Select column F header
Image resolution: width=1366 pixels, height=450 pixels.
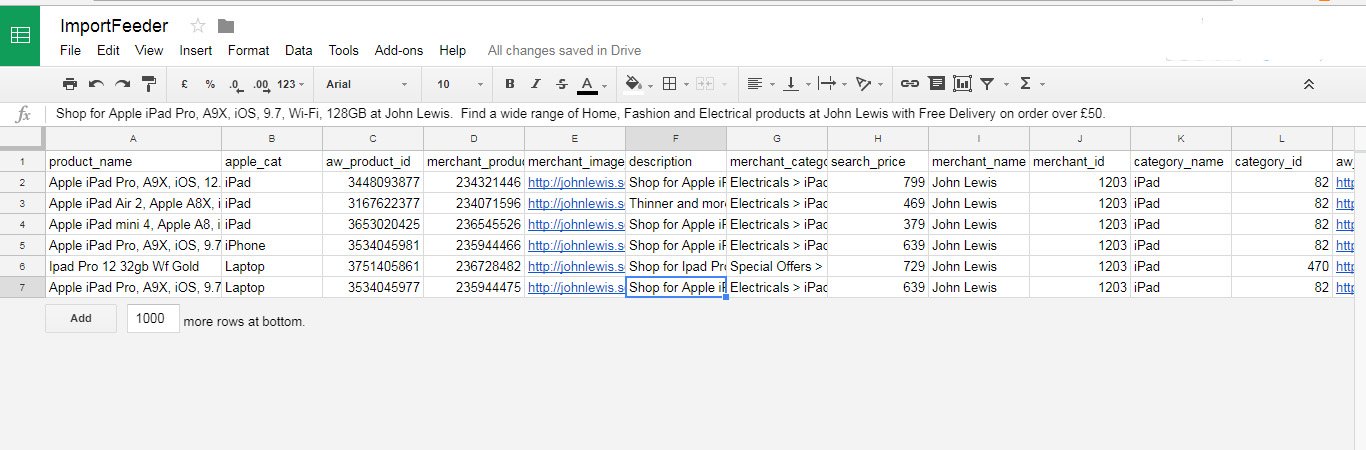coord(676,139)
